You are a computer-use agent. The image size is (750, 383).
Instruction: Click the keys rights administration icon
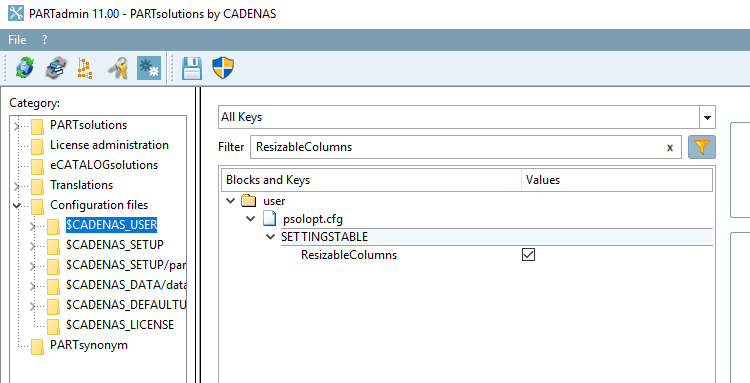click(118, 68)
